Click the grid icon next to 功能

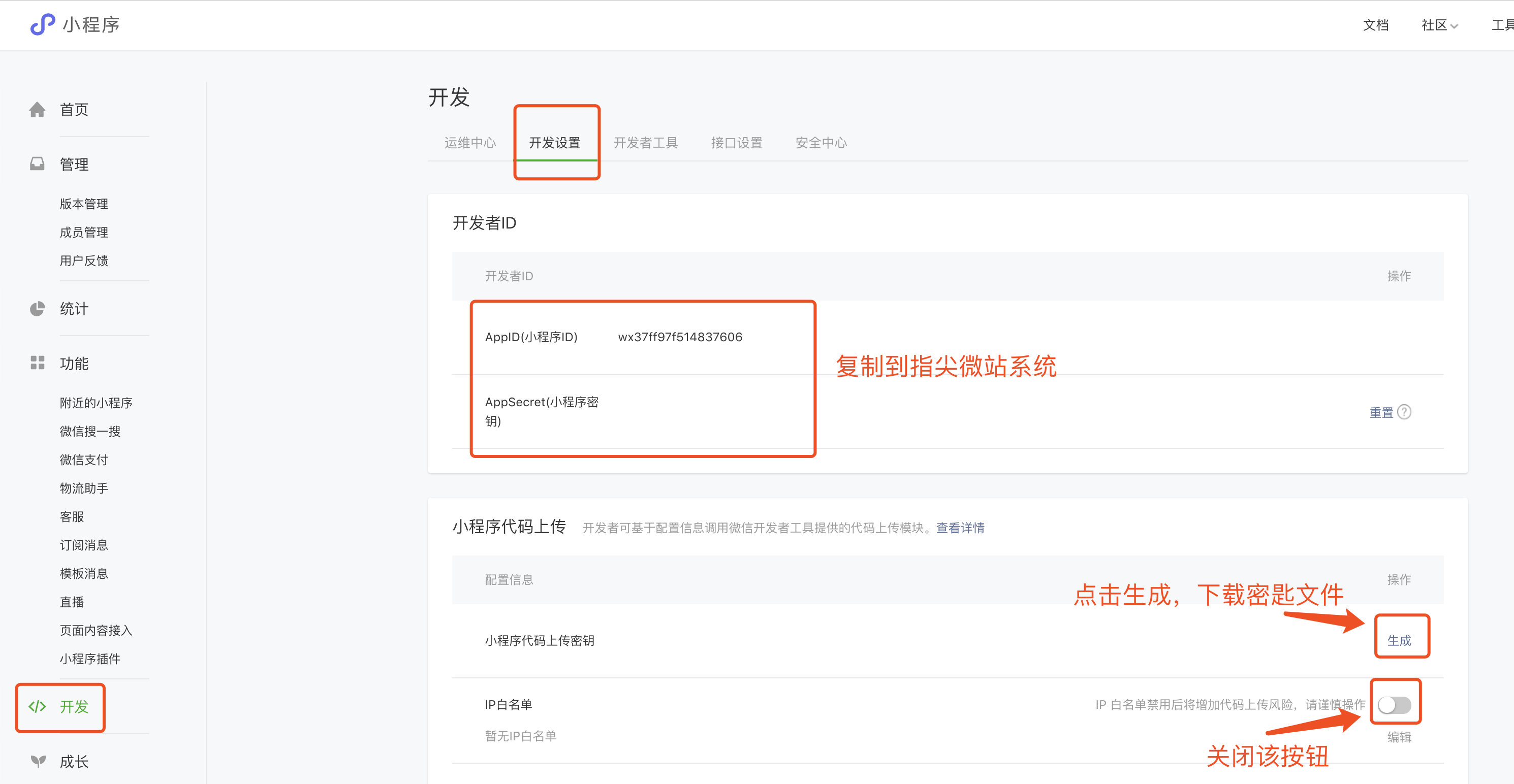[37, 363]
